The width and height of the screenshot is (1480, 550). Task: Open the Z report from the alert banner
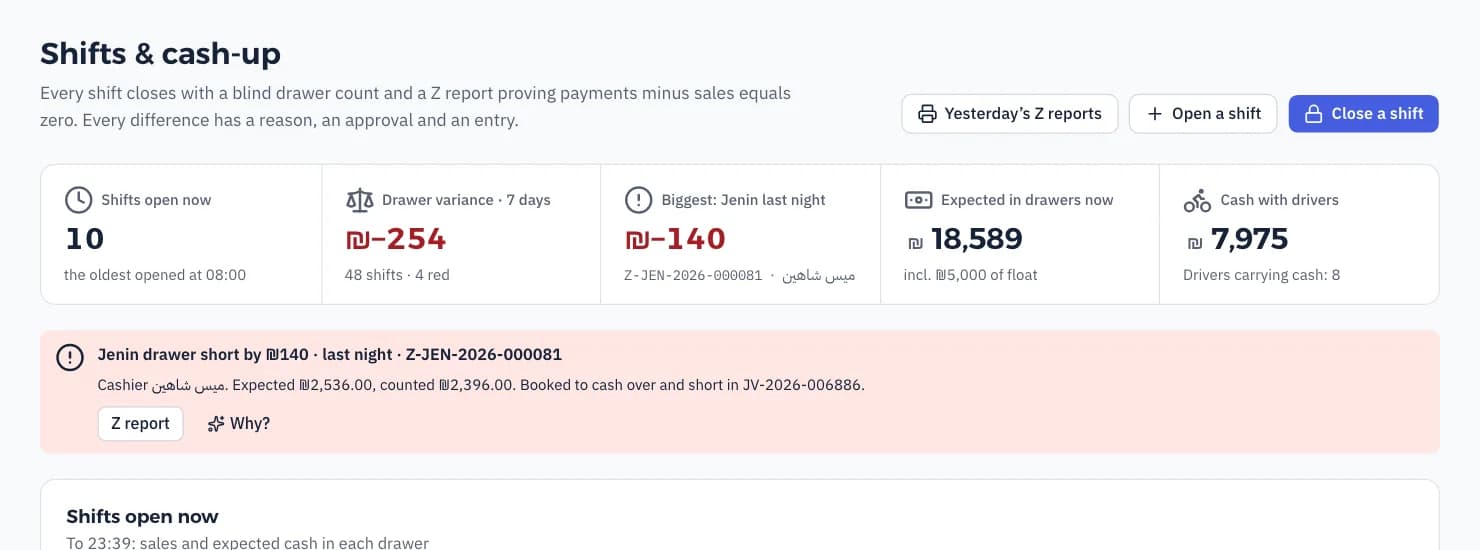tap(140, 424)
